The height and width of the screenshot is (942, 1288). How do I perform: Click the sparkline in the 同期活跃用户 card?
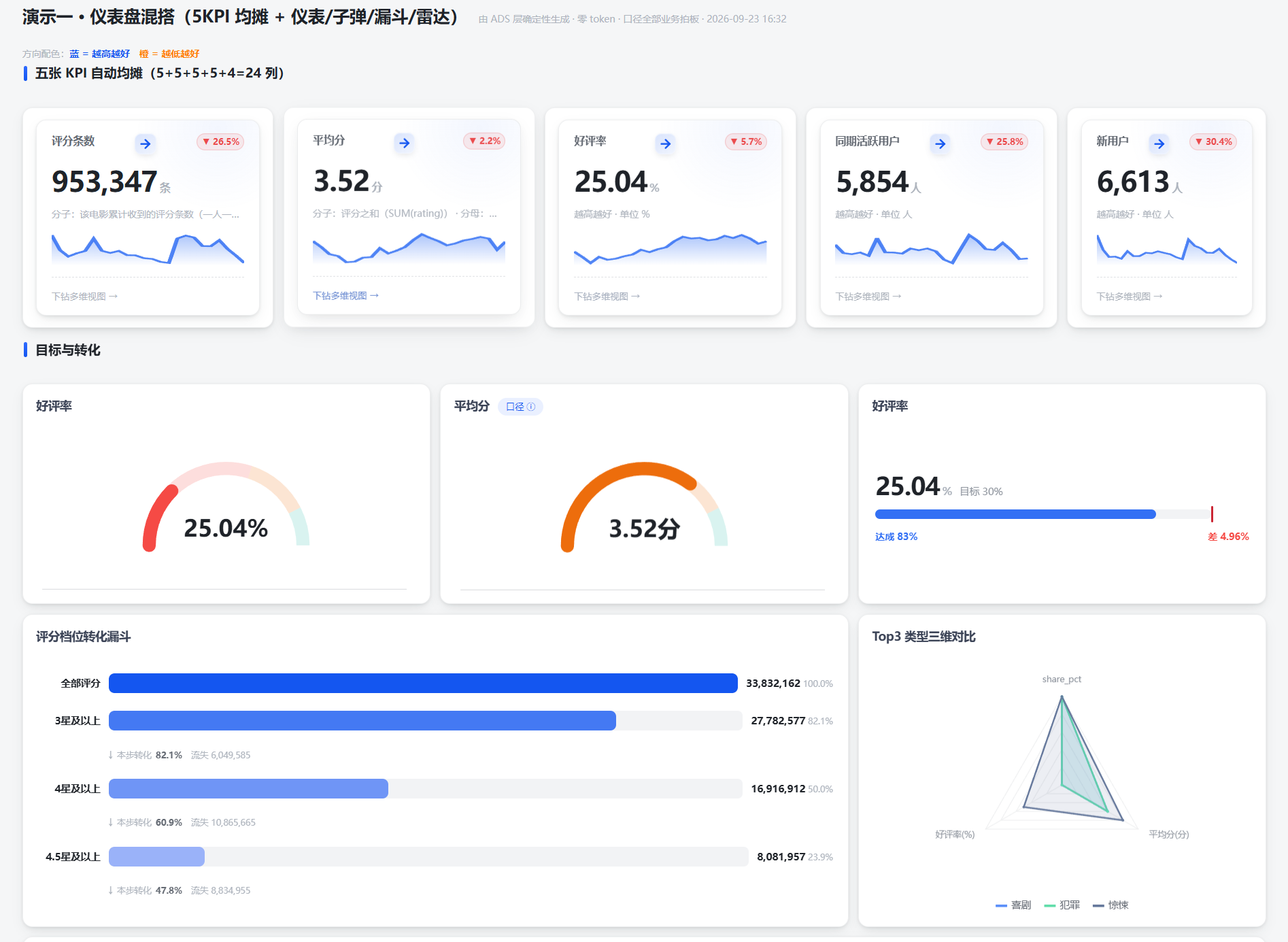click(931, 249)
